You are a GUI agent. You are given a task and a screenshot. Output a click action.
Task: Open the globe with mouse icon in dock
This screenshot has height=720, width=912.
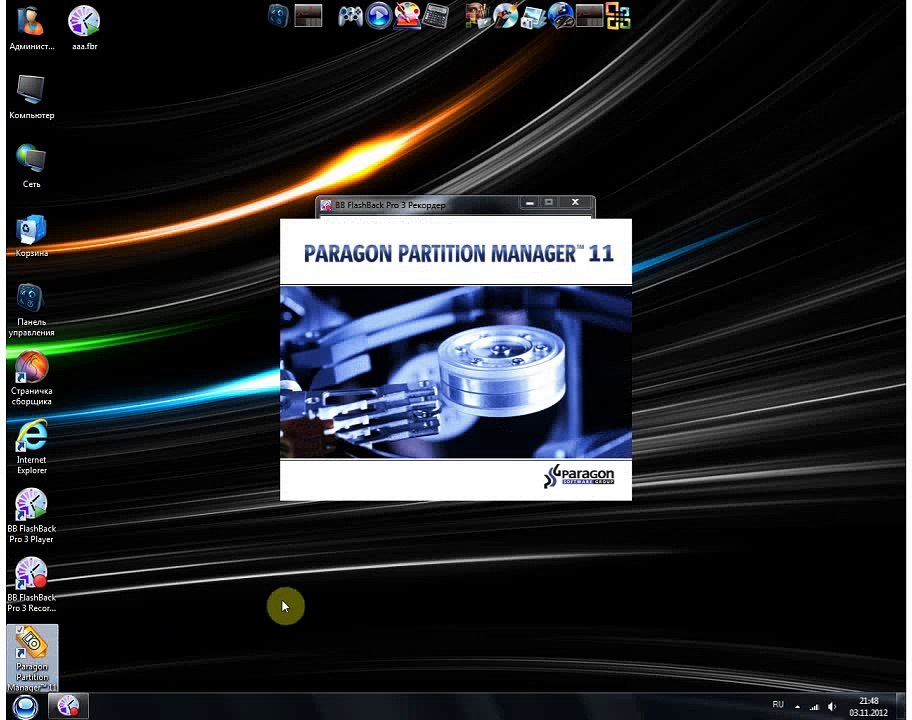click(x=561, y=16)
